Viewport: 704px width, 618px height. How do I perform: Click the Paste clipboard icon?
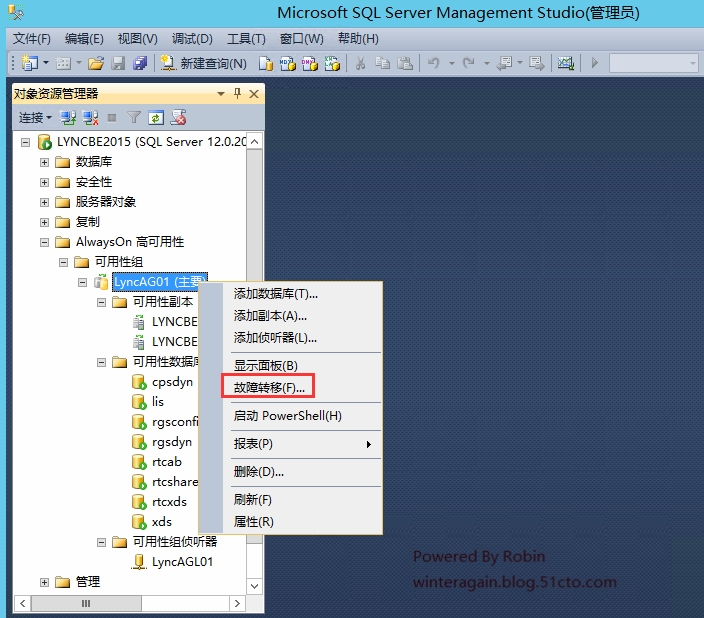[x=405, y=63]
